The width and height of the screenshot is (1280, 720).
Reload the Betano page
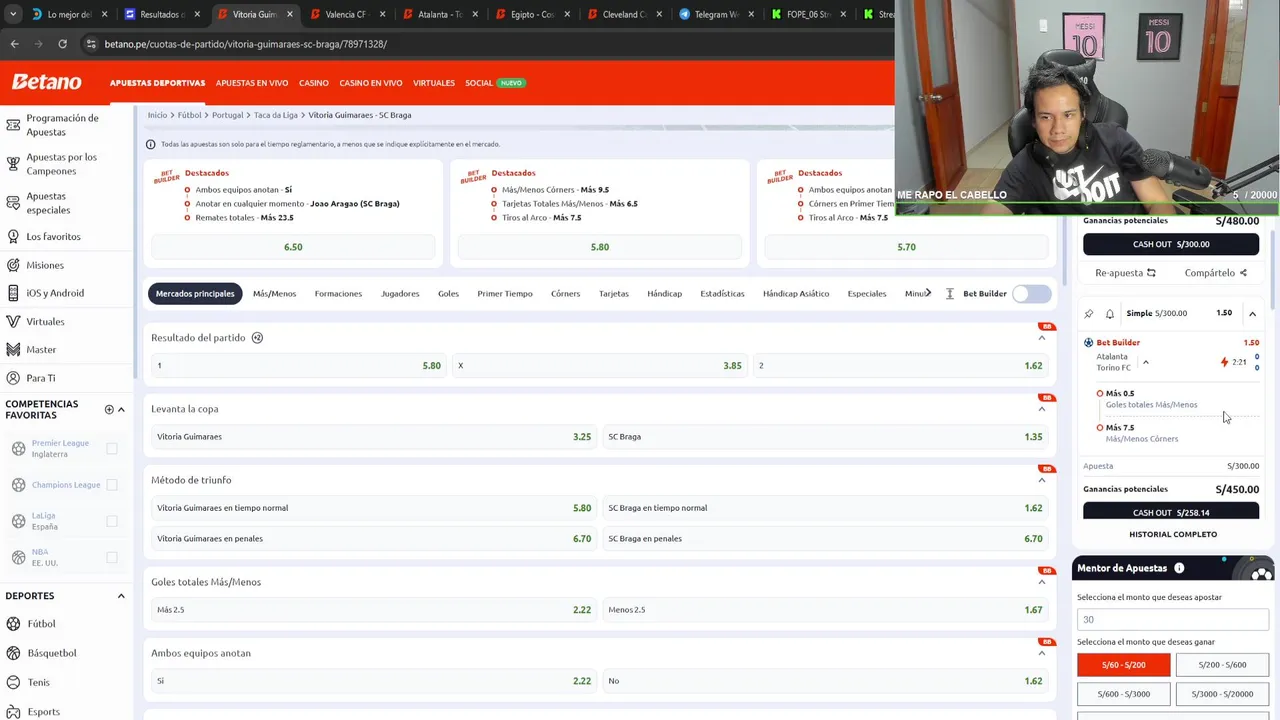point(62,44)
